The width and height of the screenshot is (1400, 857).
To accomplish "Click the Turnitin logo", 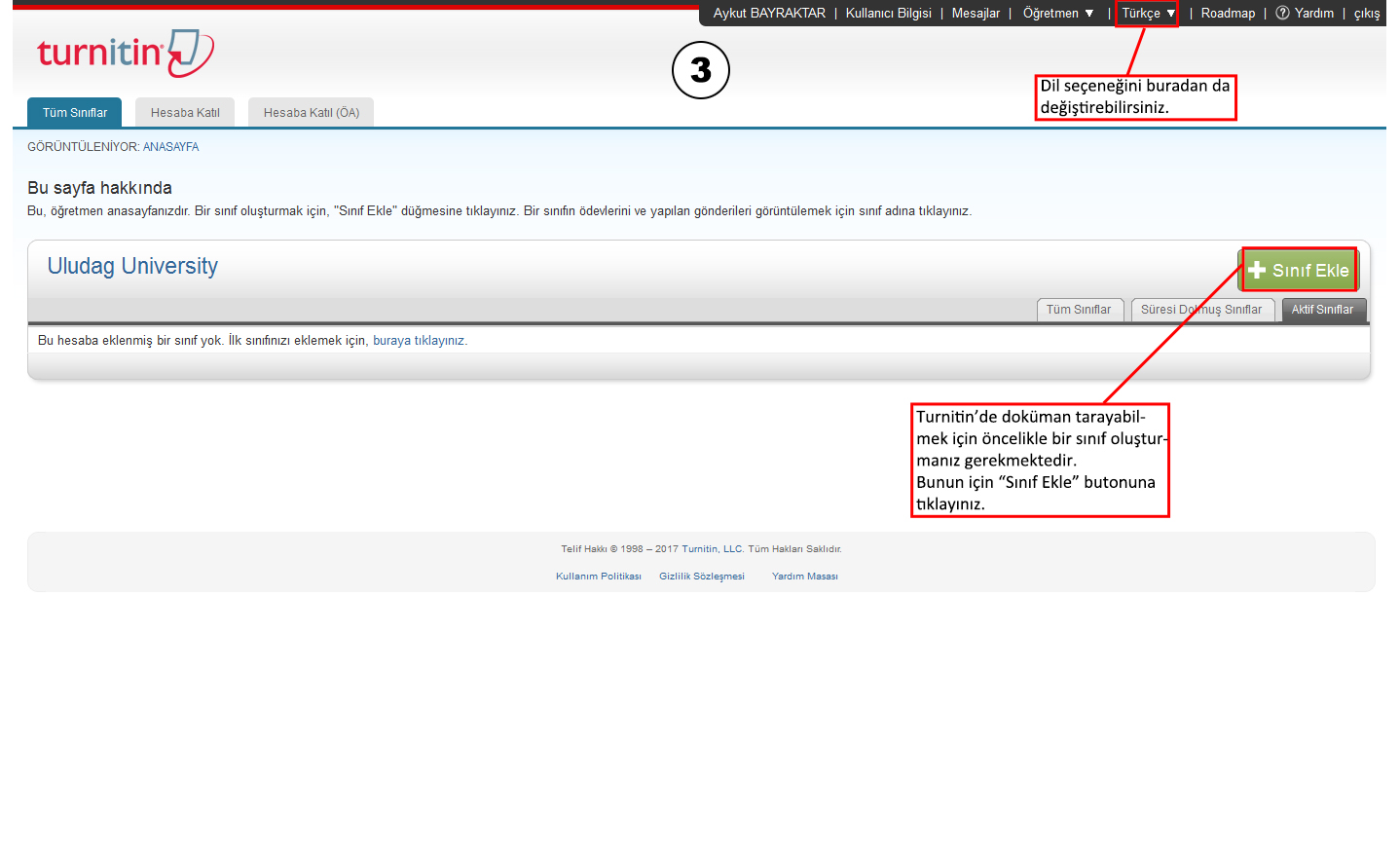I will point(125,54).
